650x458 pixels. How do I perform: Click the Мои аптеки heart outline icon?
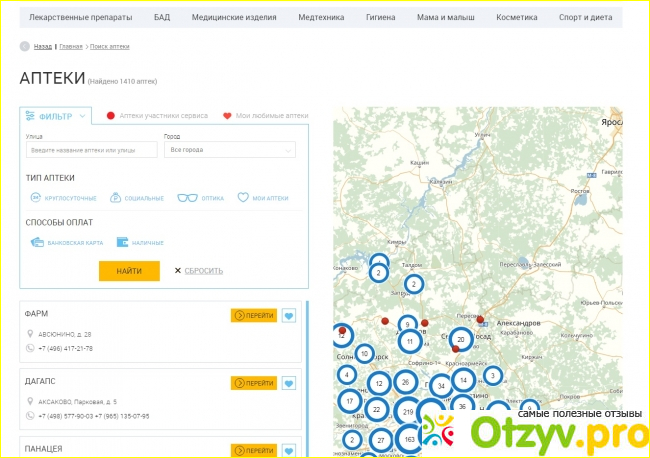tap(243, 198)
